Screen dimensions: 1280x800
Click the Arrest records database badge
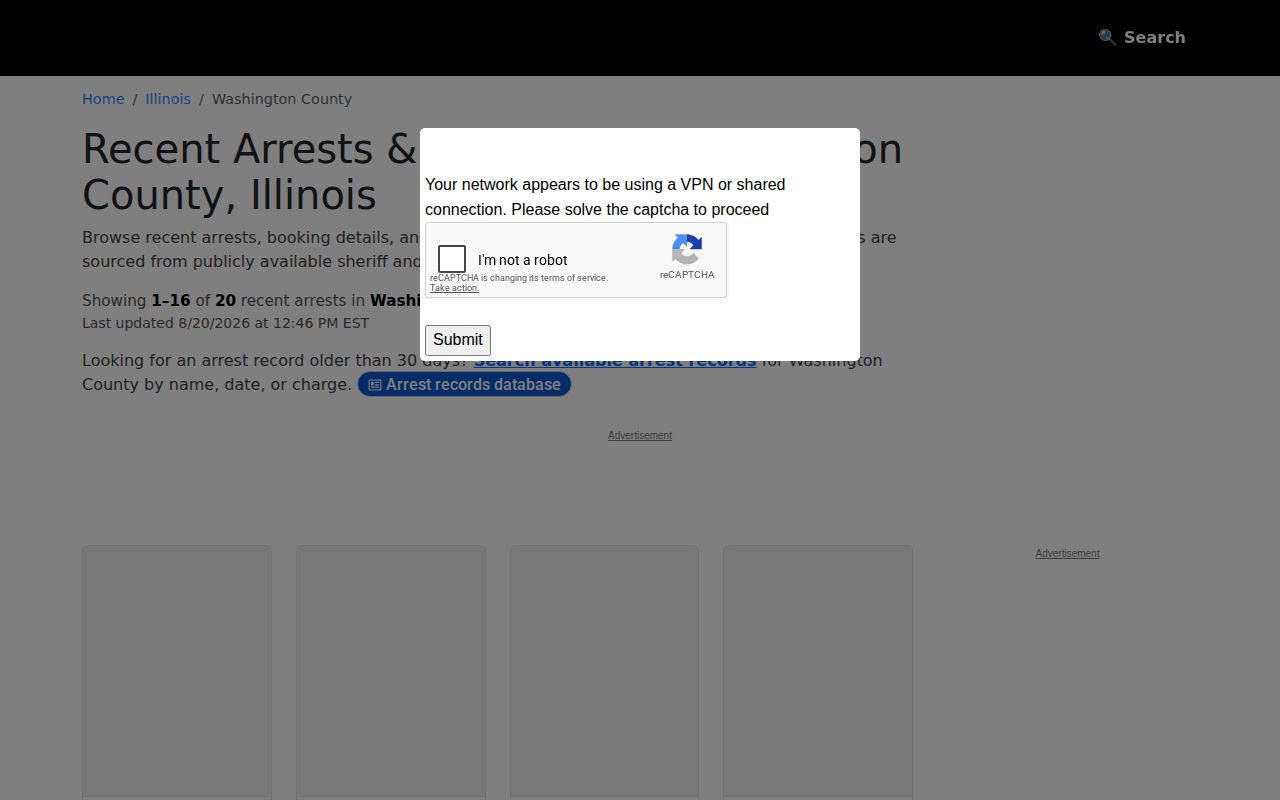click(x=464, y=384)
